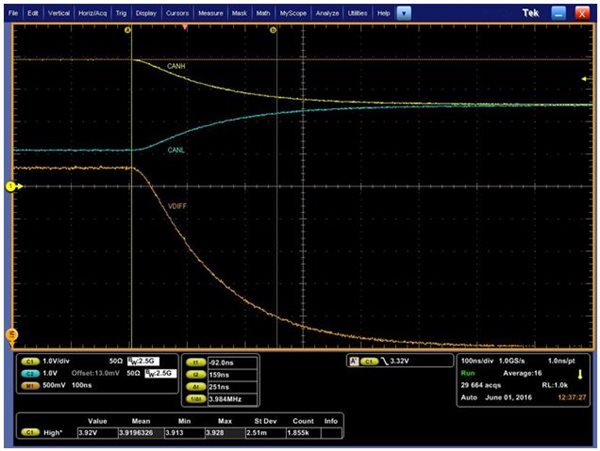600x451 pixels.
Task: Open the Cursors menu
Action: 177,13
